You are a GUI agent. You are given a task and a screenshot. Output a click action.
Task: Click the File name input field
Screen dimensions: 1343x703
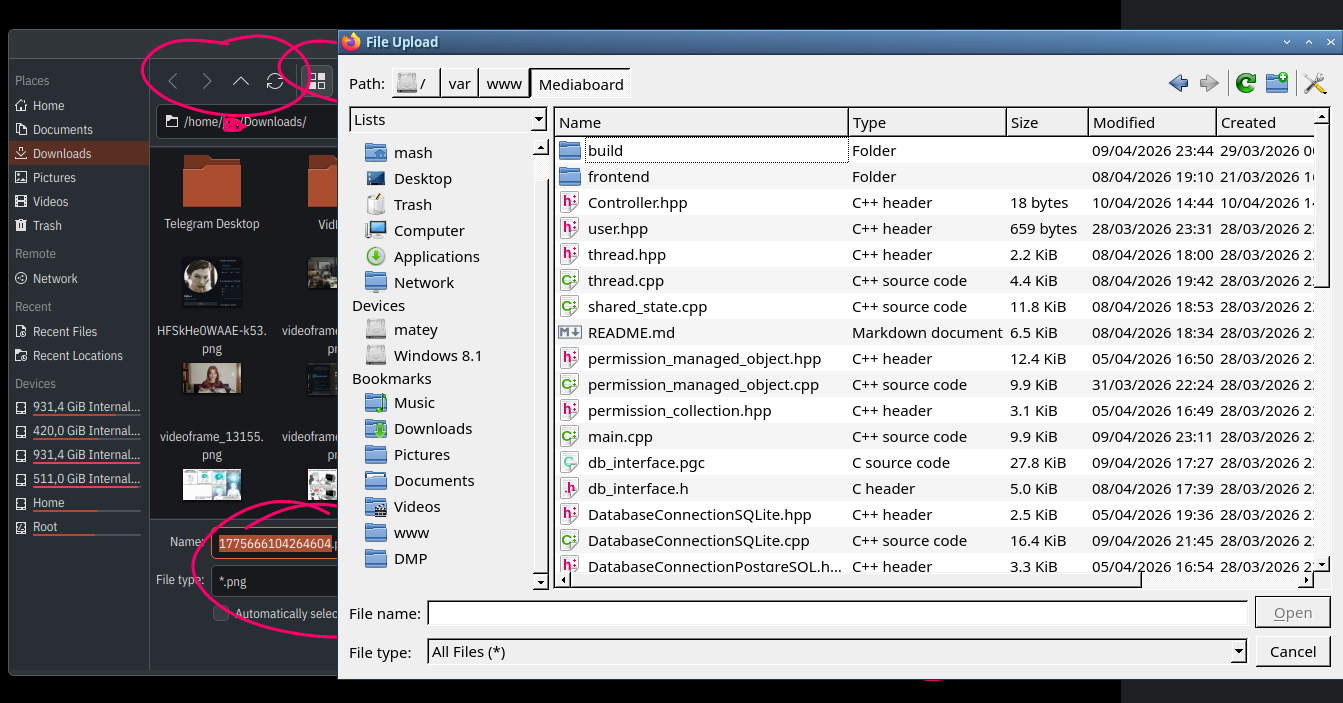837,612
